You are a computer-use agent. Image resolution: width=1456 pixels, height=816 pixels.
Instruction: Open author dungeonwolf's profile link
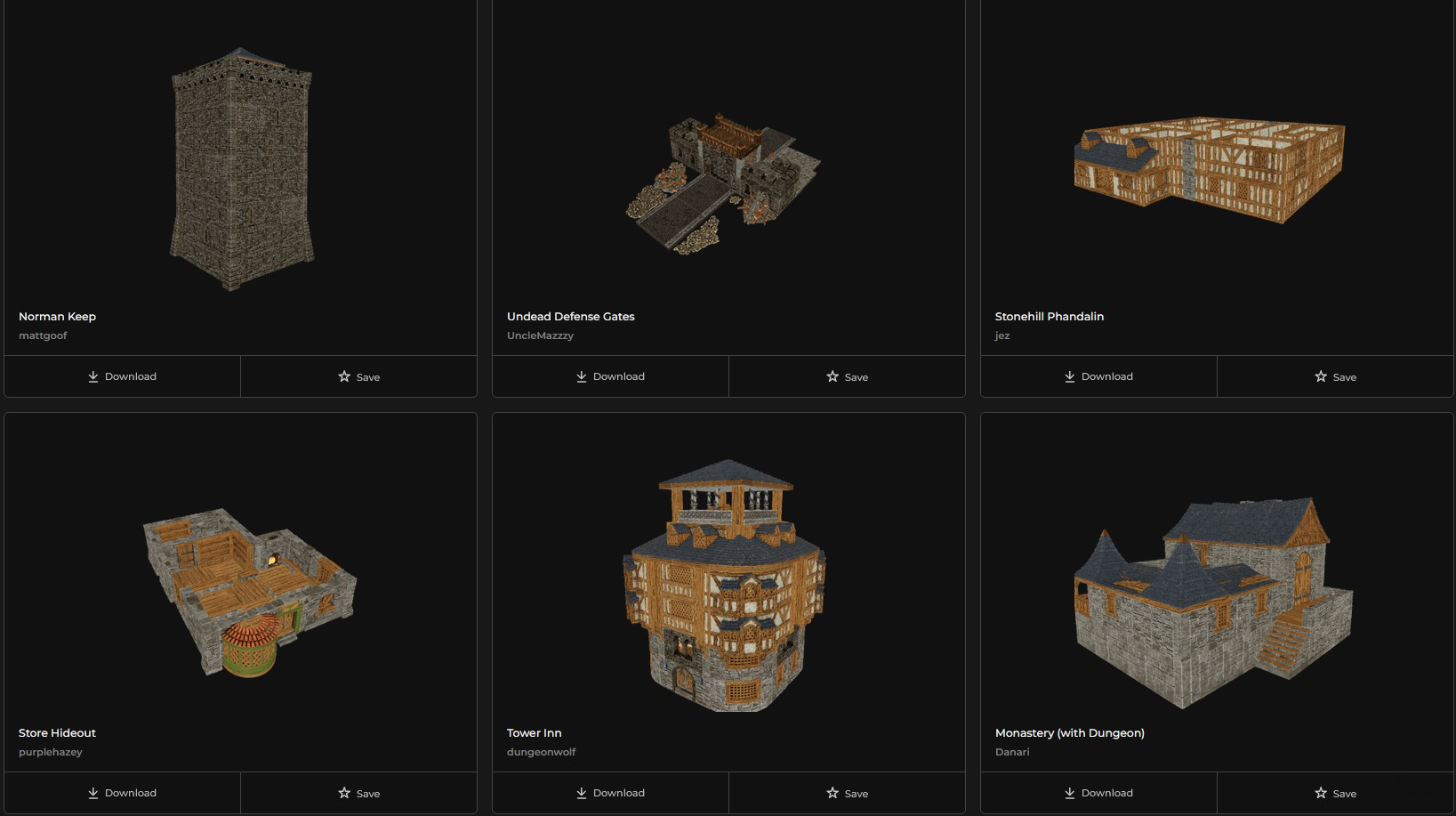[x=541, y=752]
